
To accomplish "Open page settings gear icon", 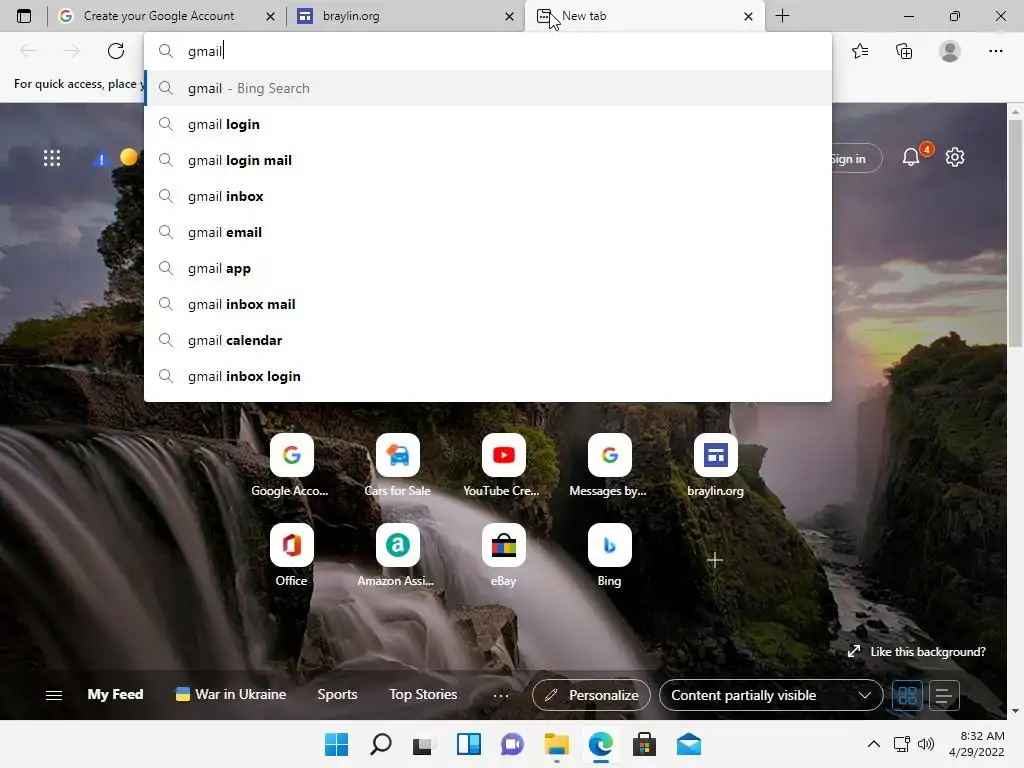I will coord(955,157).
